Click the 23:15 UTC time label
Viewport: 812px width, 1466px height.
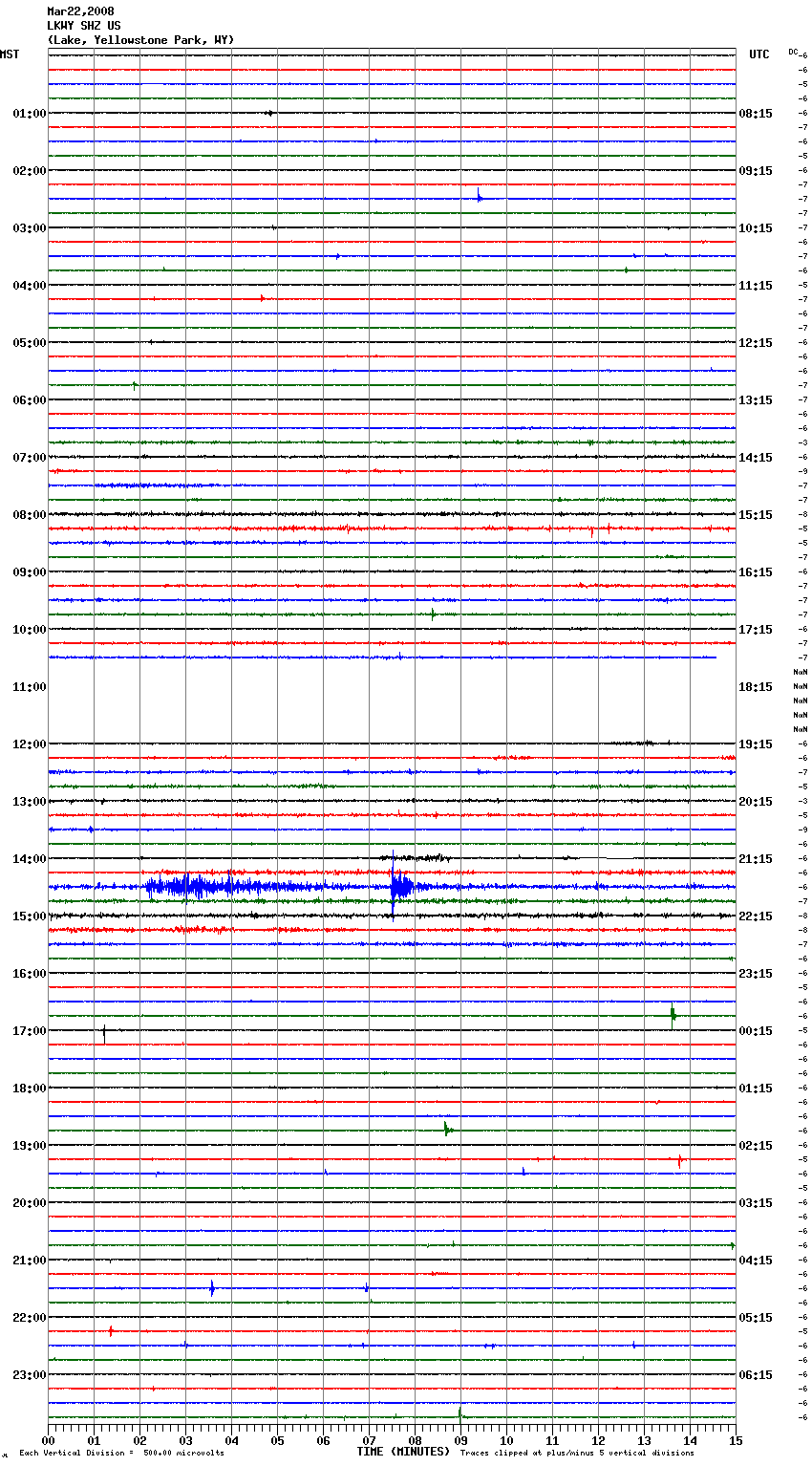pyautogui.click(x=756, y=974)
